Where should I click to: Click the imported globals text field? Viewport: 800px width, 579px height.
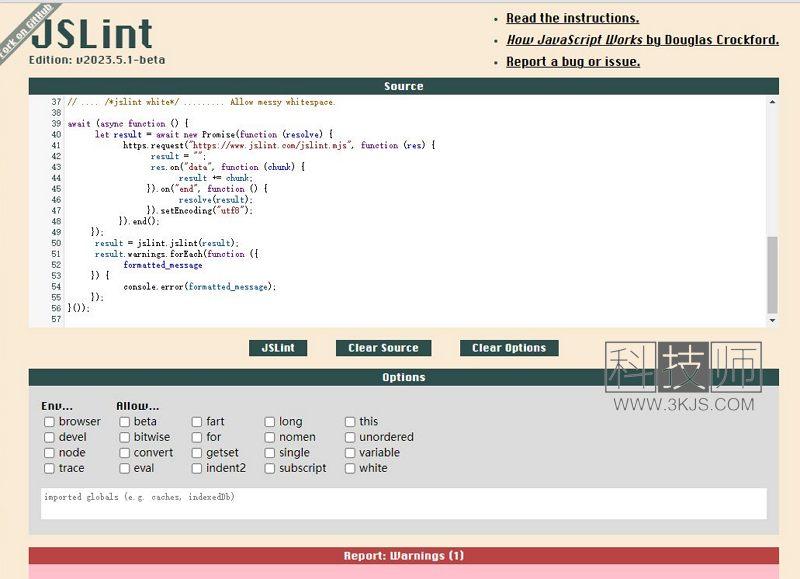404,504
